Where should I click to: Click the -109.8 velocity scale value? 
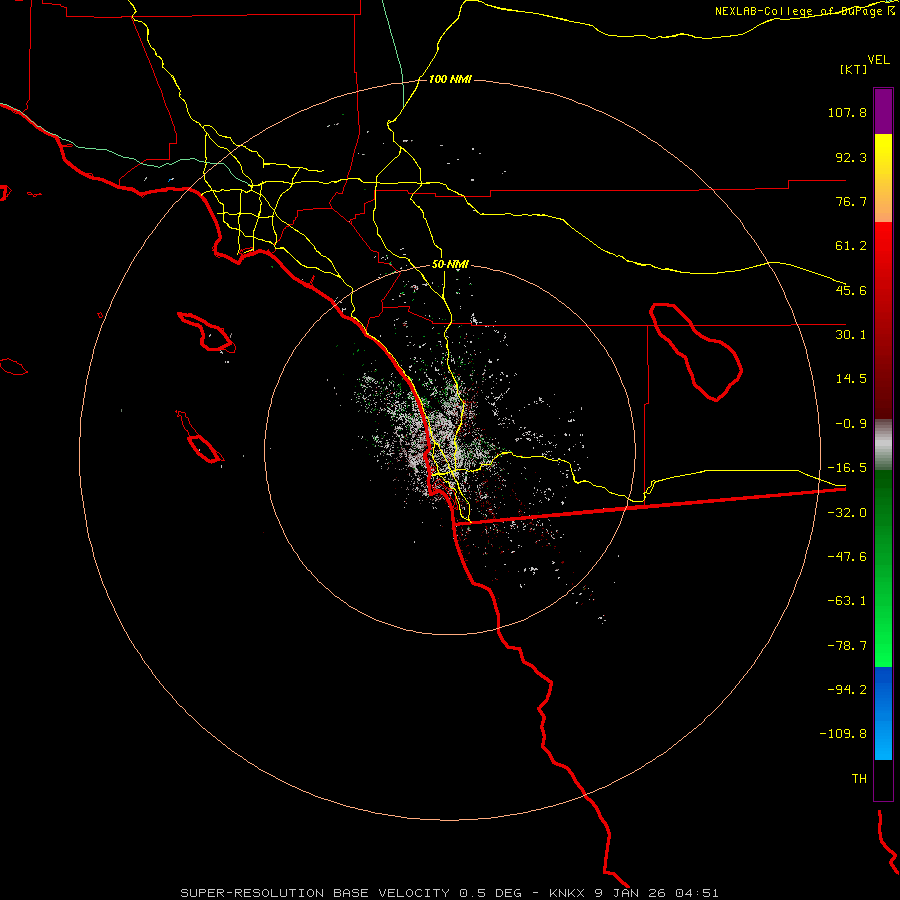(844, 734)
